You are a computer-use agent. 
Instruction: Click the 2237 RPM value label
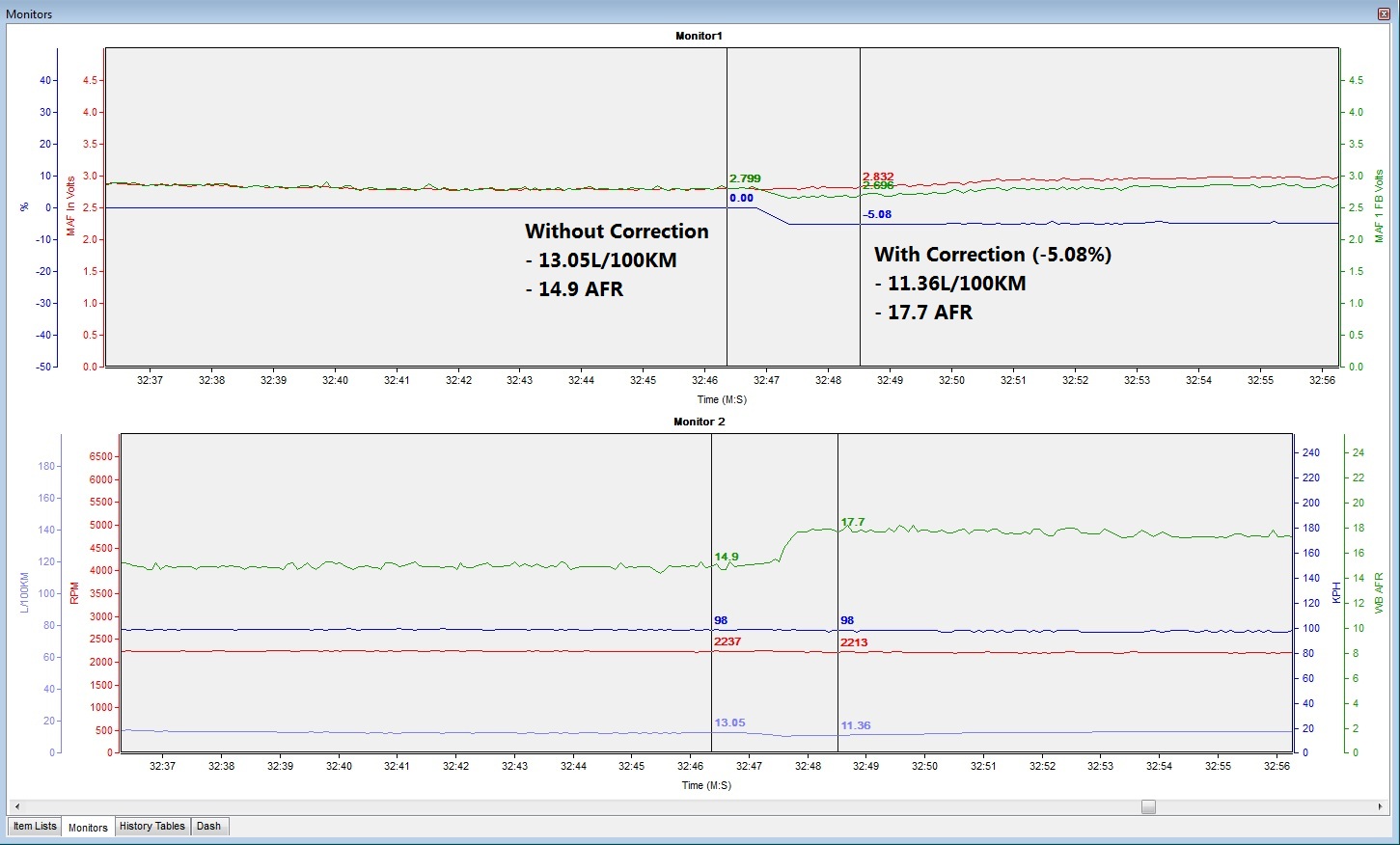727,641
